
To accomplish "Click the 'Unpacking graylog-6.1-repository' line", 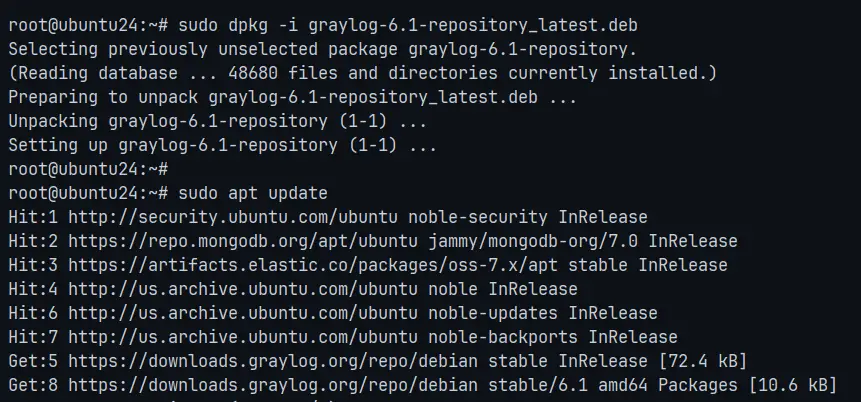I will pyautogui.click(x=217, y=121).
